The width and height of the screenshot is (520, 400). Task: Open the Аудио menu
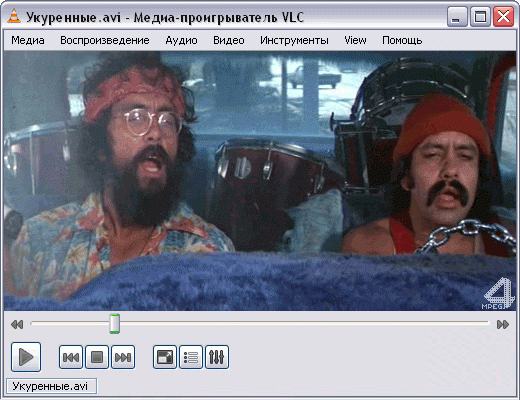[x=181, y=40]
